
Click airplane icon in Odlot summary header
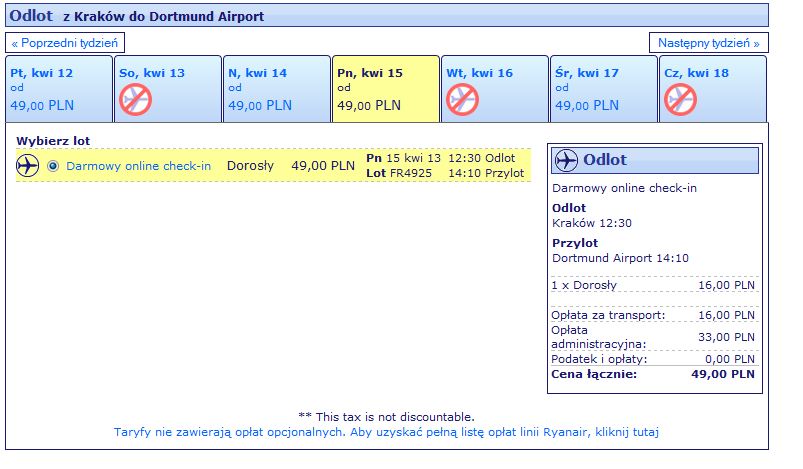[566, 160]
